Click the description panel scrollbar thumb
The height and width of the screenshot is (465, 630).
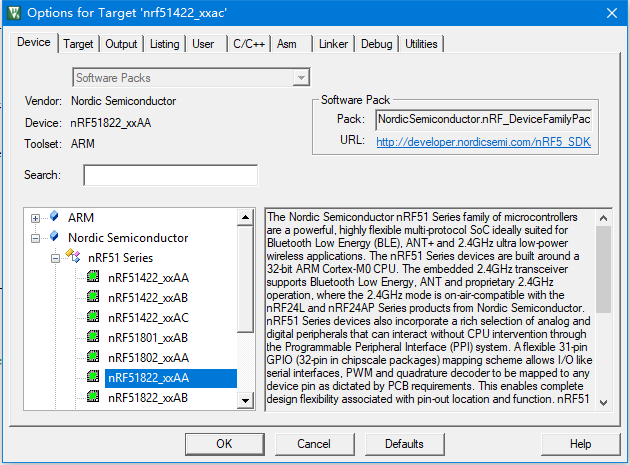[603, 269]
